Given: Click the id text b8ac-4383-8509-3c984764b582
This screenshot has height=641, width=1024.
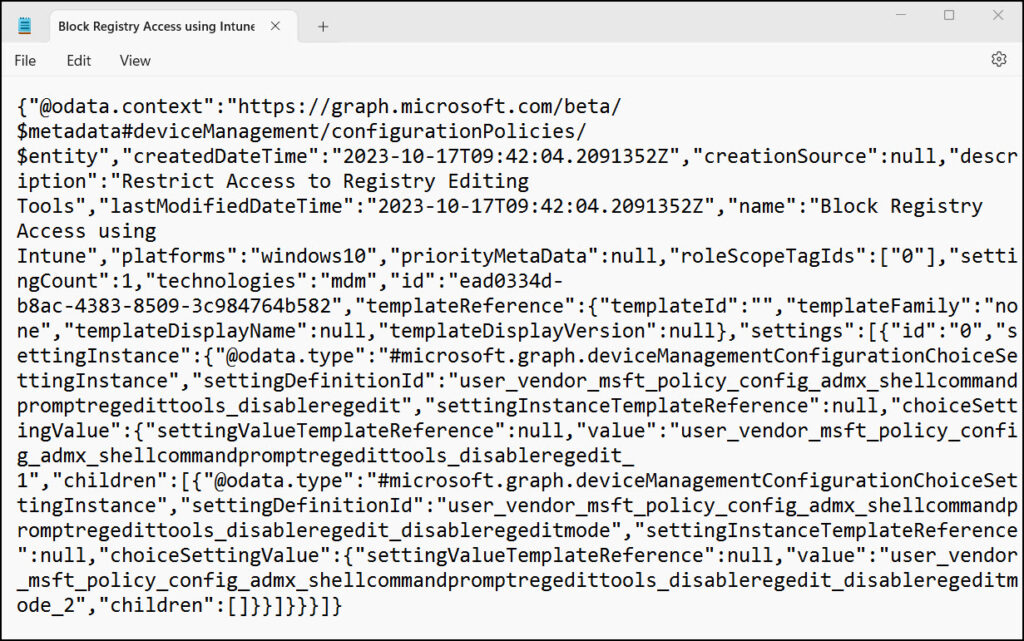Looking at the screenshot, I should 174,305.
